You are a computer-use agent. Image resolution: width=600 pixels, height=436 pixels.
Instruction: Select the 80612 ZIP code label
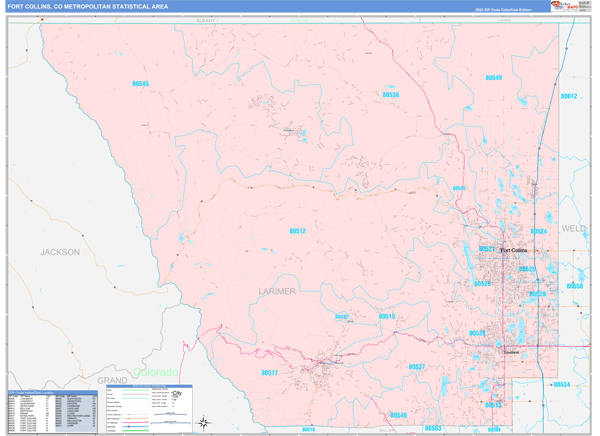tap(569, 96)
